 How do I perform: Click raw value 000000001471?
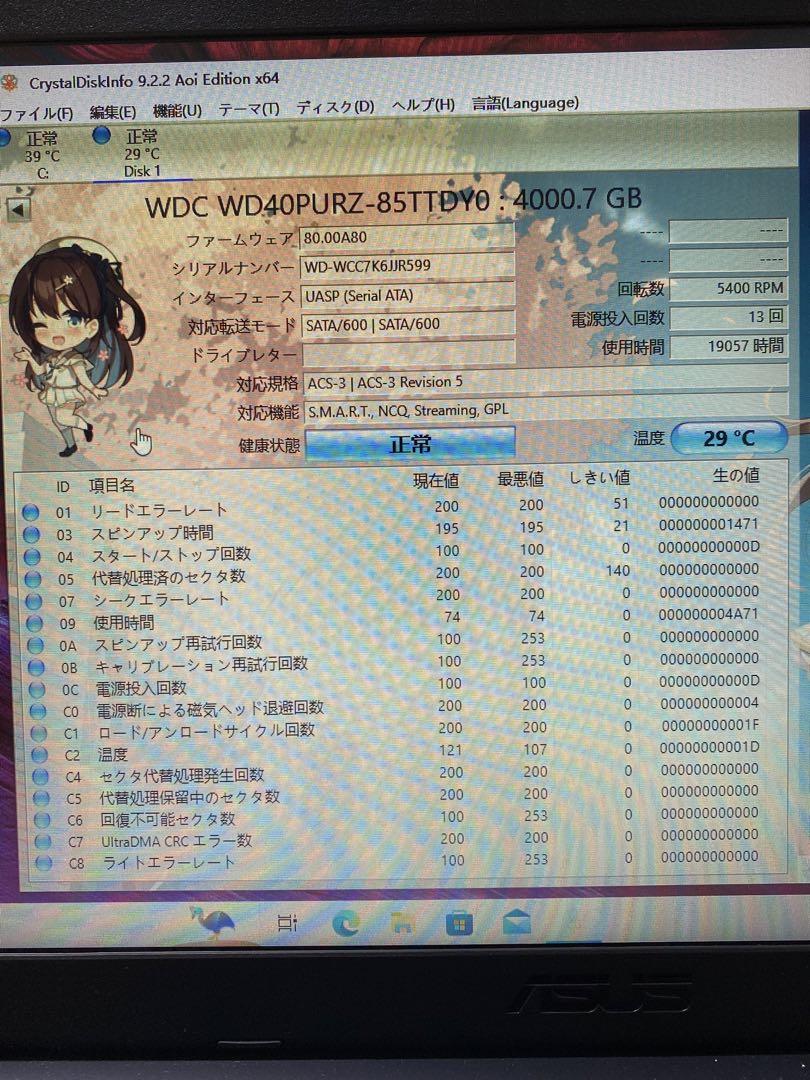pyautogui.click(x=709, y=525)
